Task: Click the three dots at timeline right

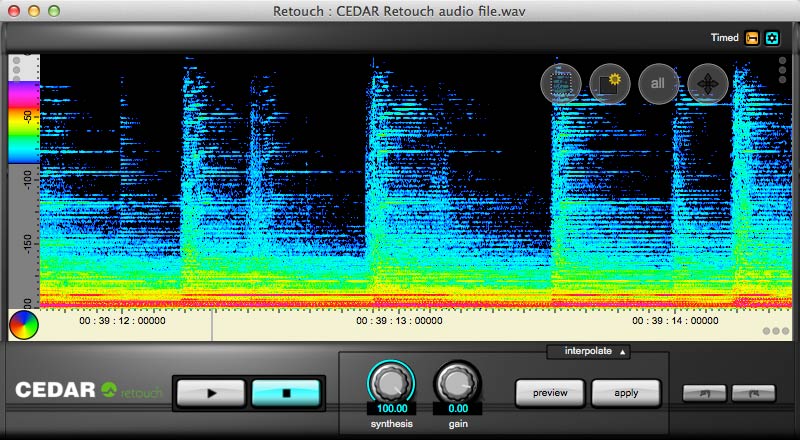Action: [775, 331]
